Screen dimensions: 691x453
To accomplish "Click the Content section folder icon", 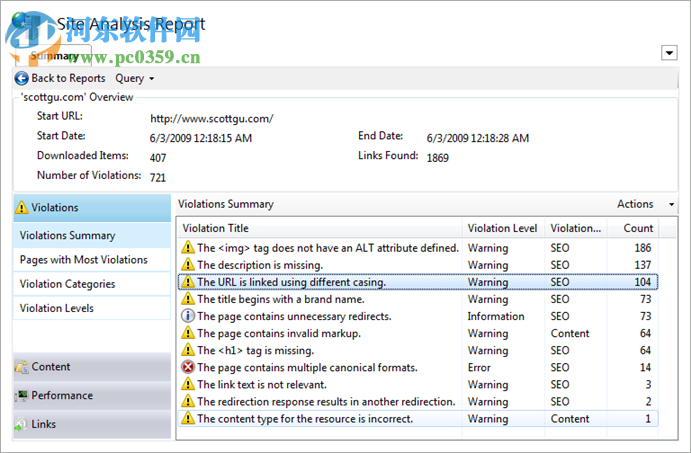I will tap(21, 367).
